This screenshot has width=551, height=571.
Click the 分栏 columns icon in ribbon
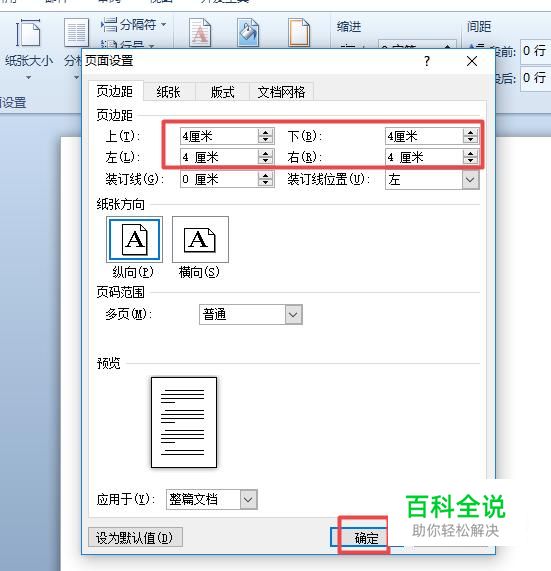(x=76, y=34)
